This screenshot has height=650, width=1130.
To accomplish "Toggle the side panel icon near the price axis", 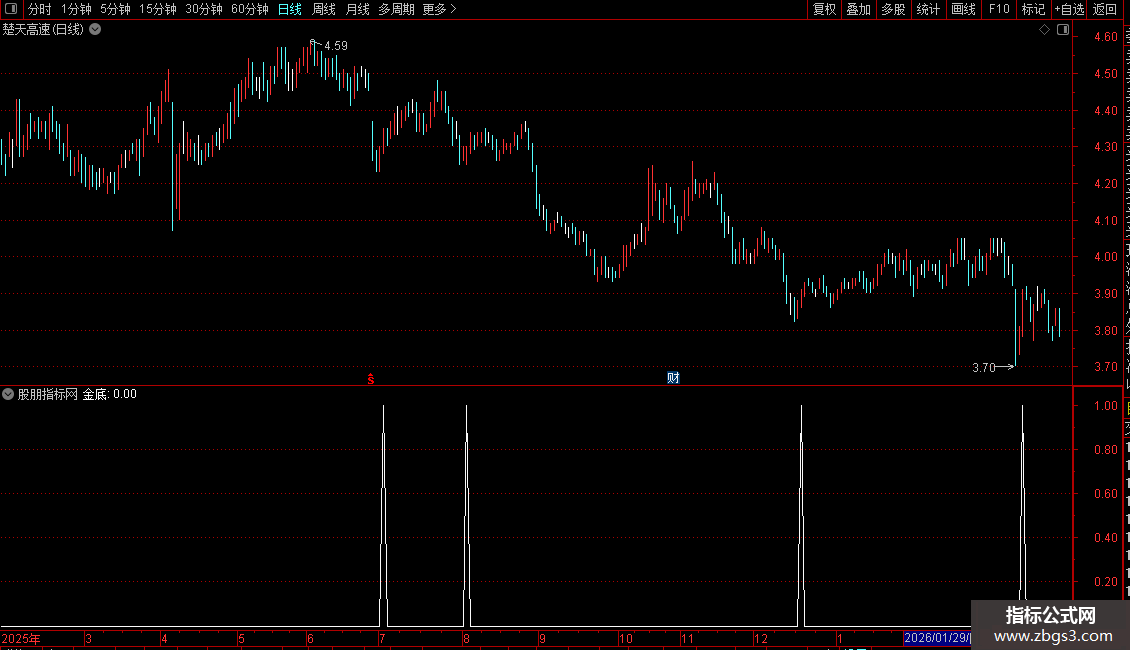I will (x=1063, y=30).
